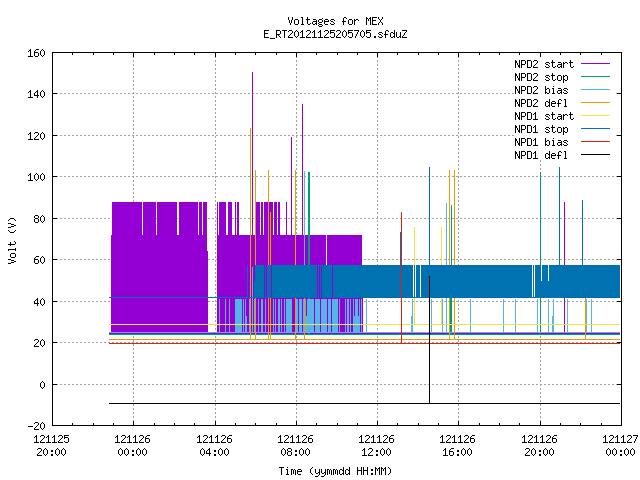Image resolution: width=640 pixels, height=480 pixels.
Task: Select the NPD1 stop legend label
Action: point(541,129)
